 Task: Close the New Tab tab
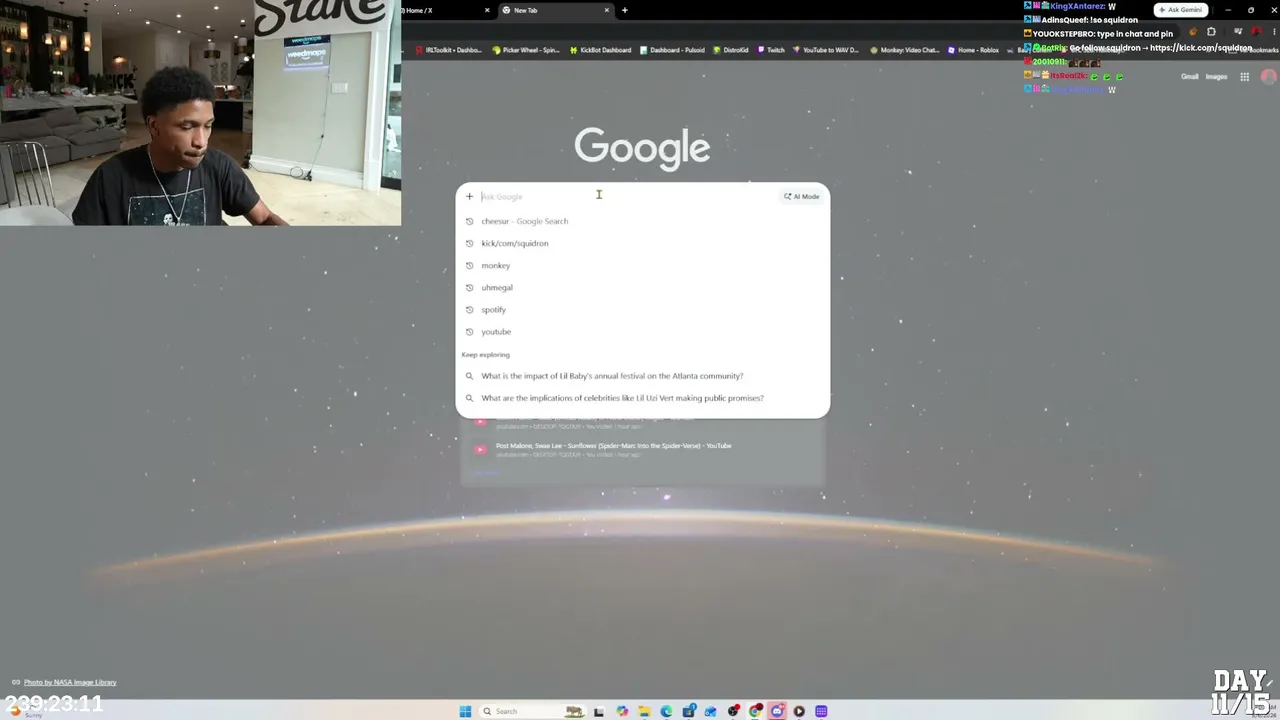tap(606, 10)
